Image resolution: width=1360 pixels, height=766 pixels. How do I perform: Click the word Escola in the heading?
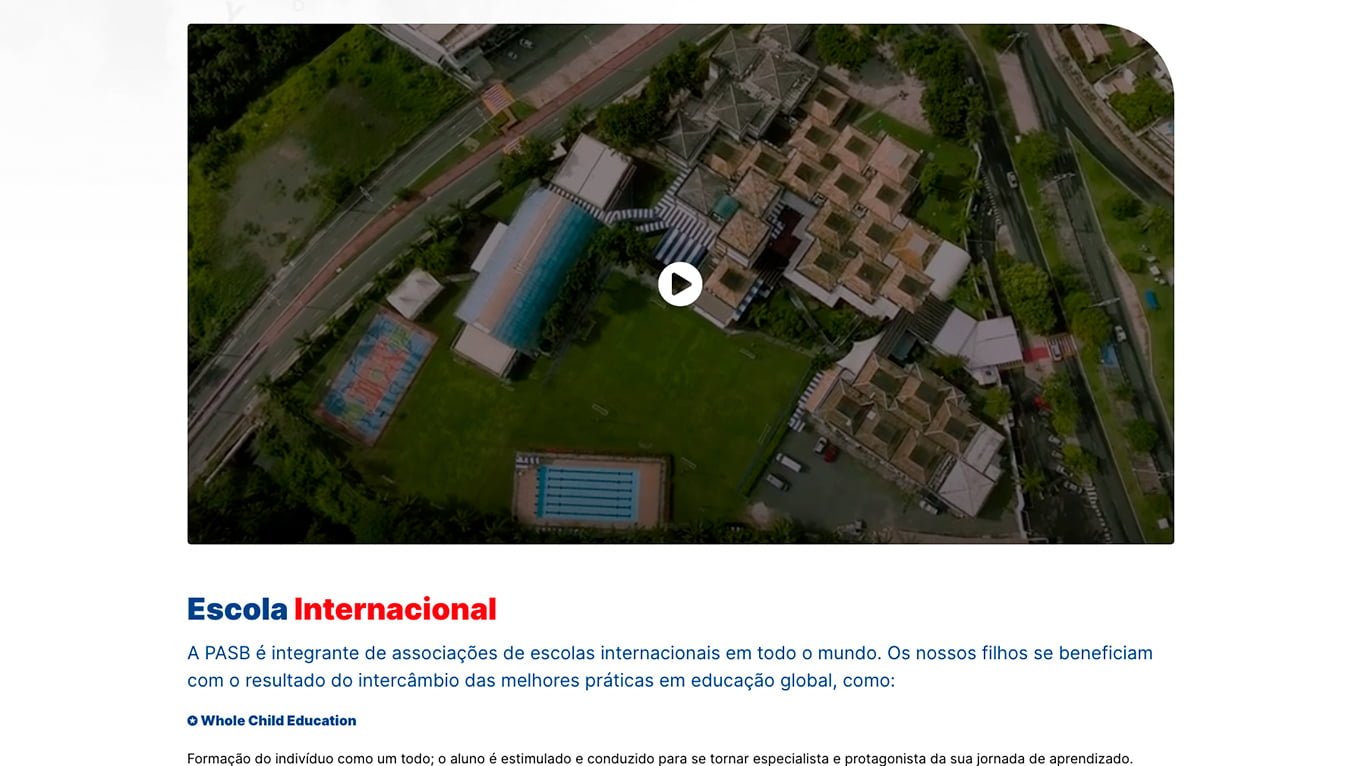[x=237, y=609]
